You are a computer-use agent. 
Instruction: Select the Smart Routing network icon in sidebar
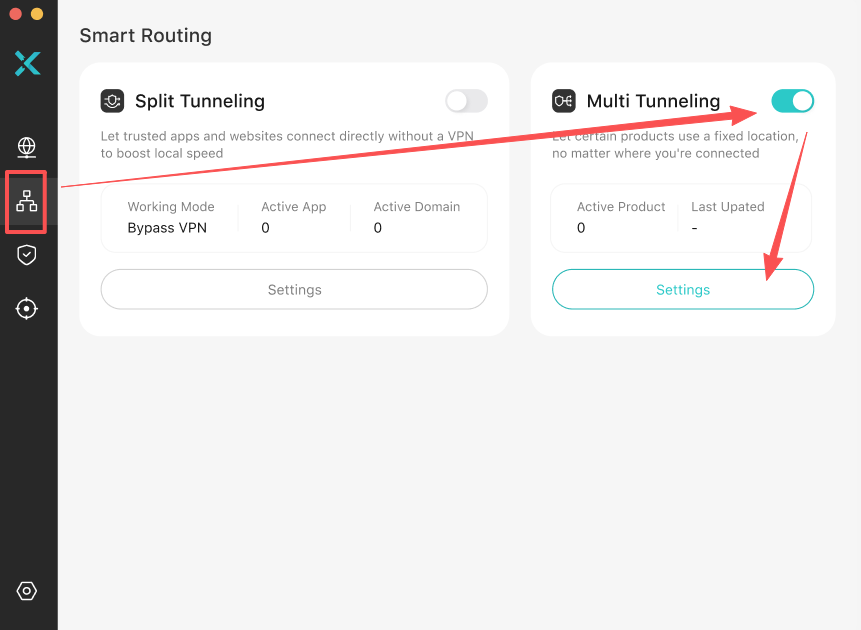[26, 201]
